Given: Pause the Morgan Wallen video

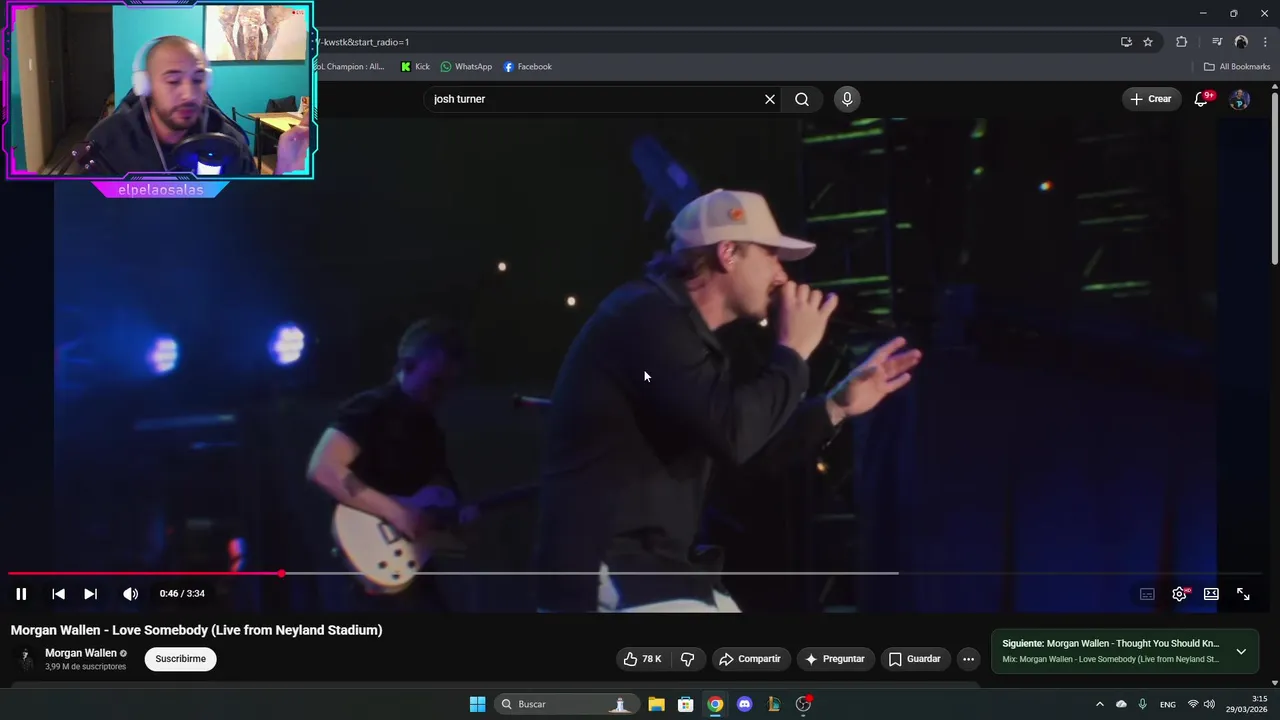Looking at the screenshot, I should pyautogui.click(x=21, y=594).
